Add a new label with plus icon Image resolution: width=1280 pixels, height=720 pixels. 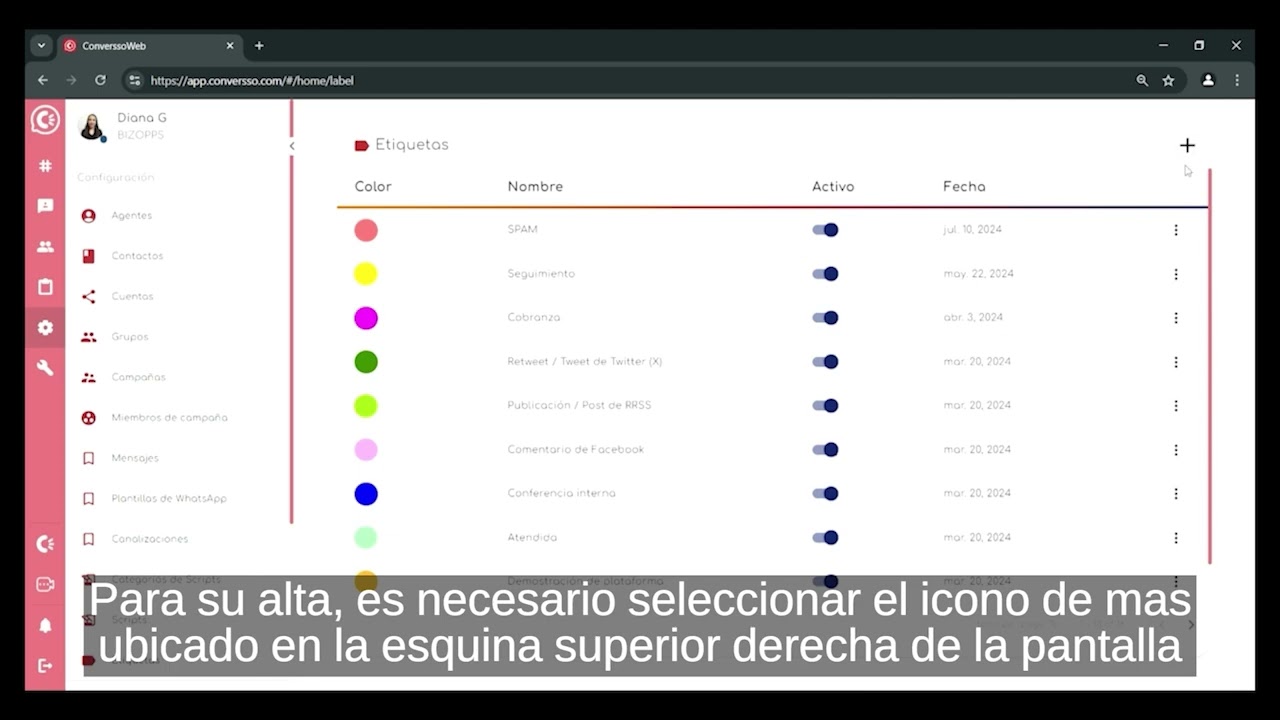click(1187, 145)
